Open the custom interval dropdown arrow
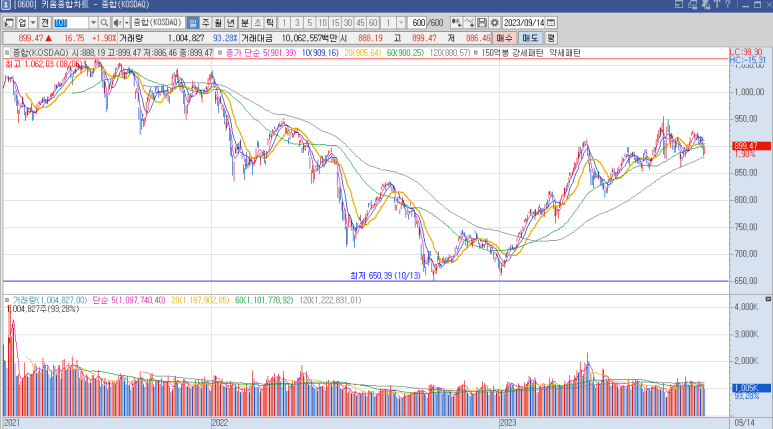Screen dimensions: 773x429 [401, 23]
